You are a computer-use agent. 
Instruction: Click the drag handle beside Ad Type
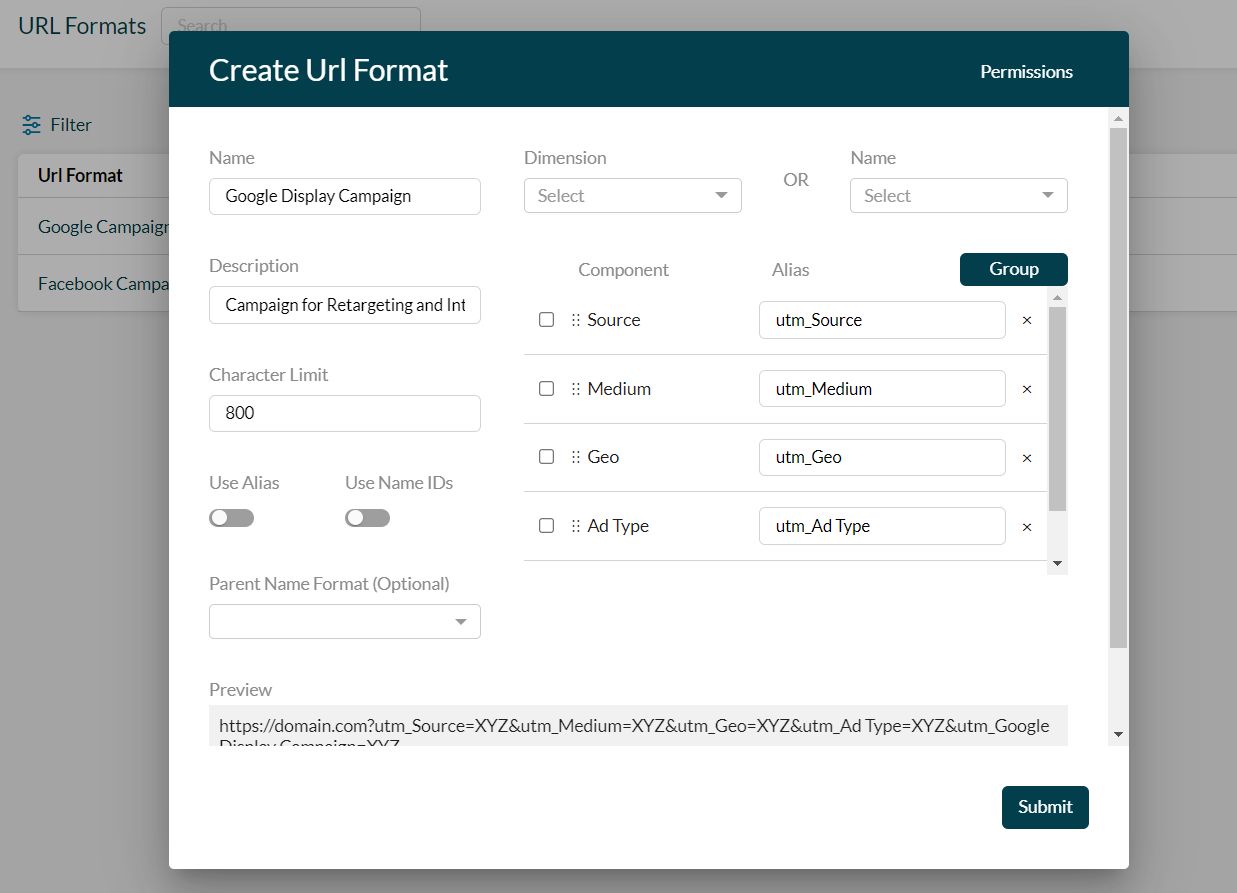click(577, 525)
